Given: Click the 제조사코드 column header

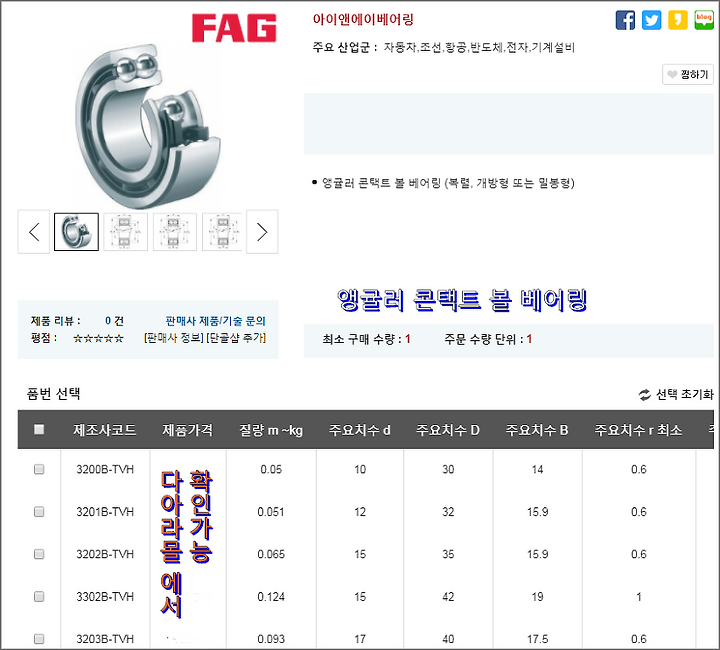Looking at the screenshot, I should coord(105,430).
